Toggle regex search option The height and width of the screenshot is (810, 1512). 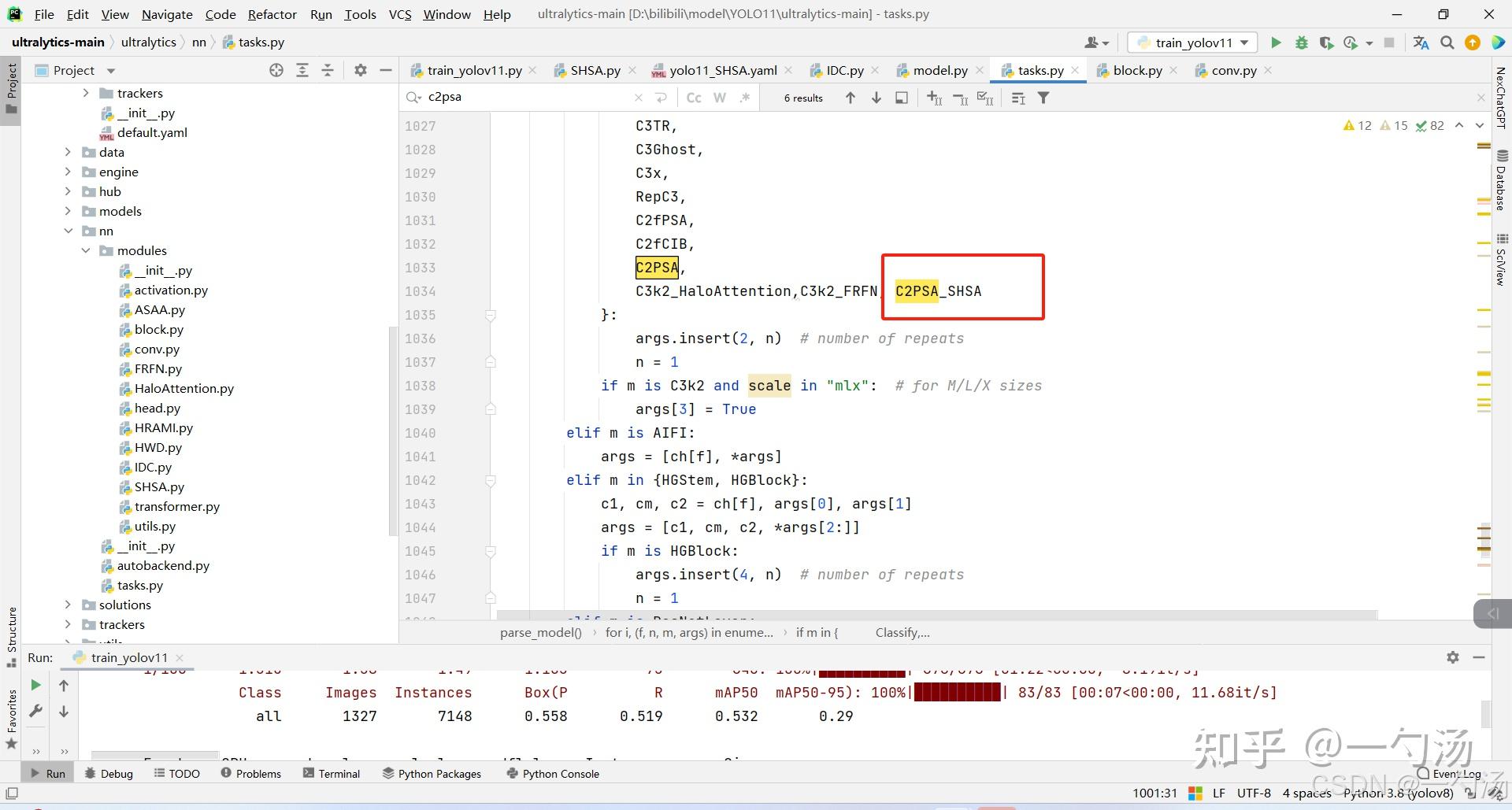coord(744,98)
